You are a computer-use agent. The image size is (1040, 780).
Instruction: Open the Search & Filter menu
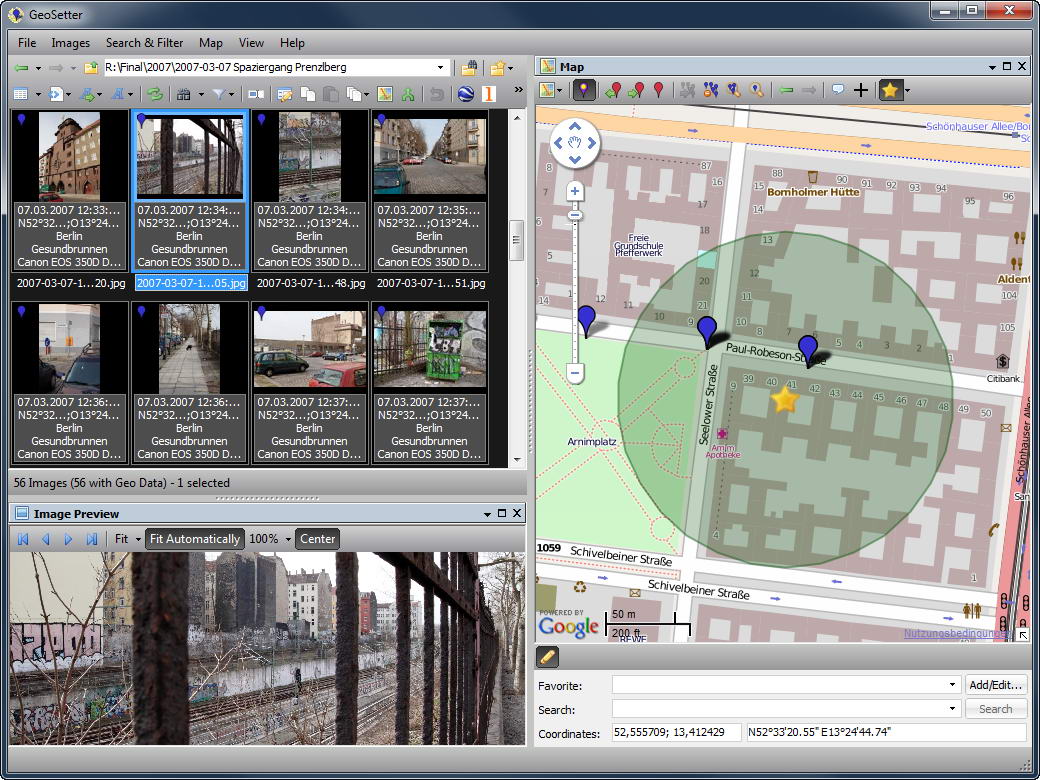coord(145,43)
